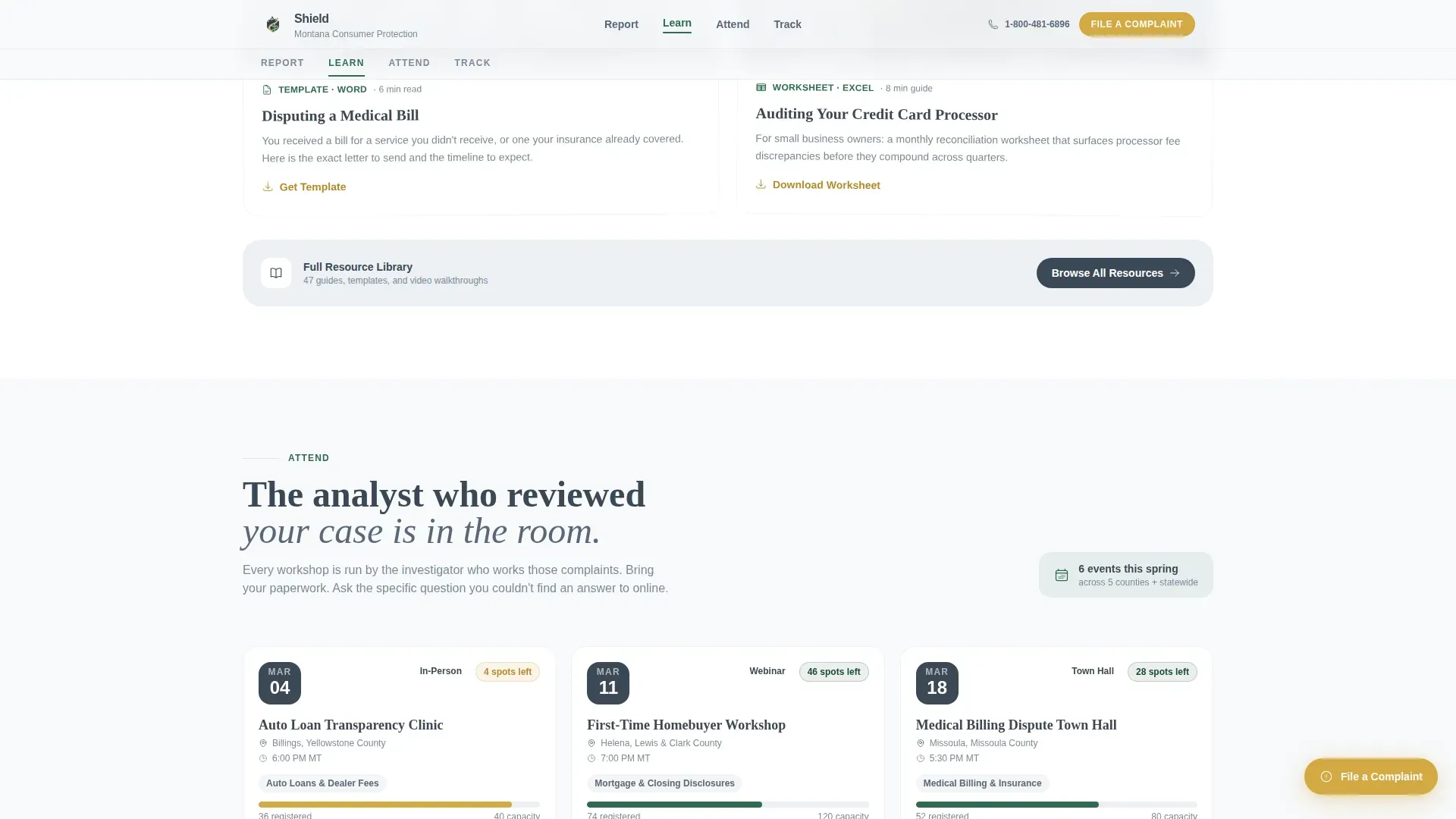The image size is (1456, 819).
Task: Open the Disputing a Medical Bill article
Action: [x=340, y=115]
